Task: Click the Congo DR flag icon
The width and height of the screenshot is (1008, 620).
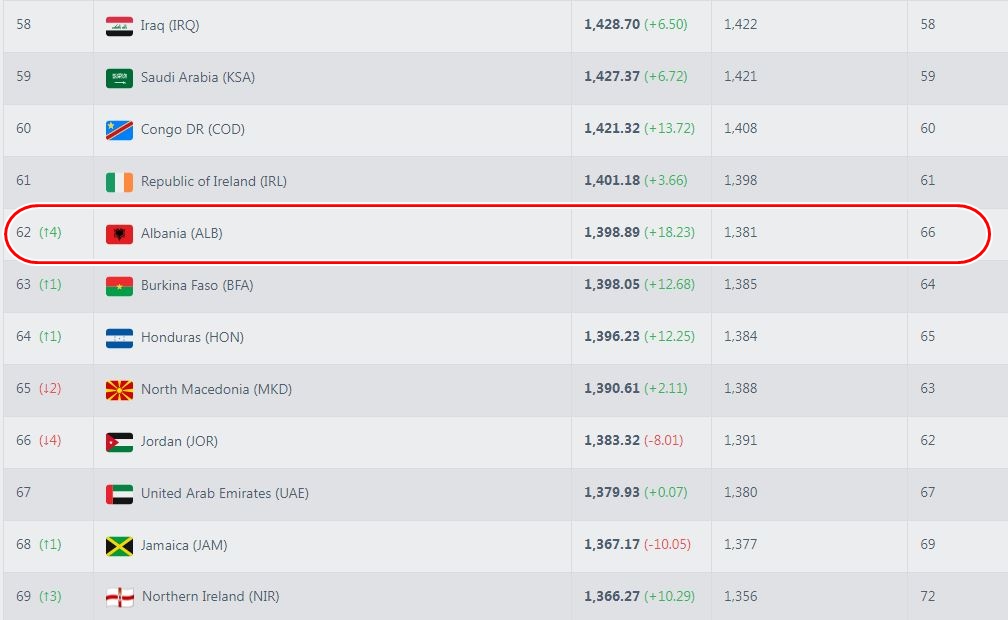Action: [x=119, y=130]
